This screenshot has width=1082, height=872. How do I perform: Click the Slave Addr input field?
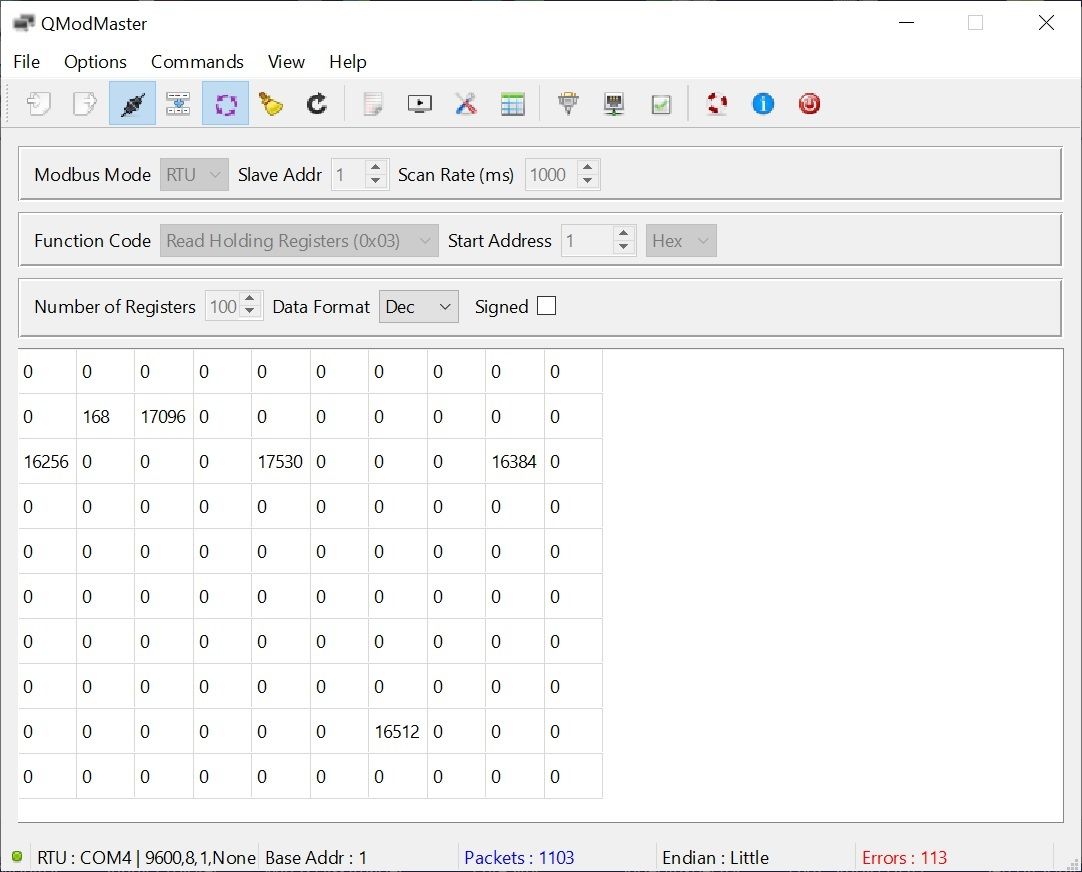coord(348,175)
